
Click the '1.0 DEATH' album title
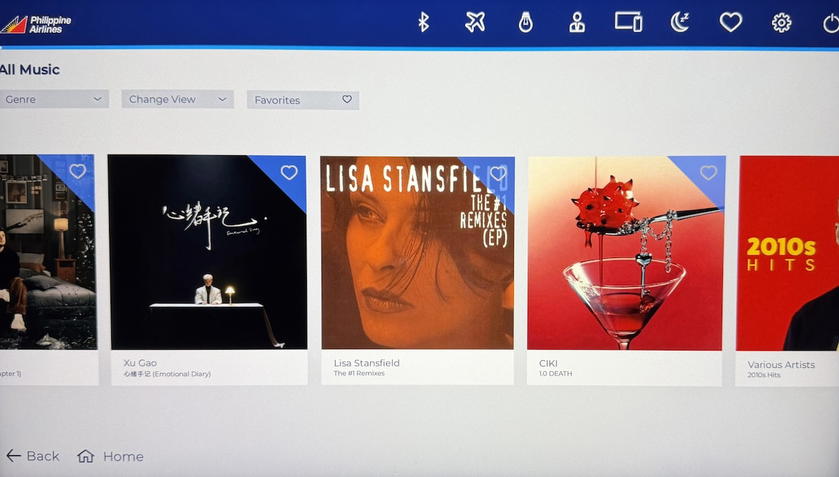[555, 374]
